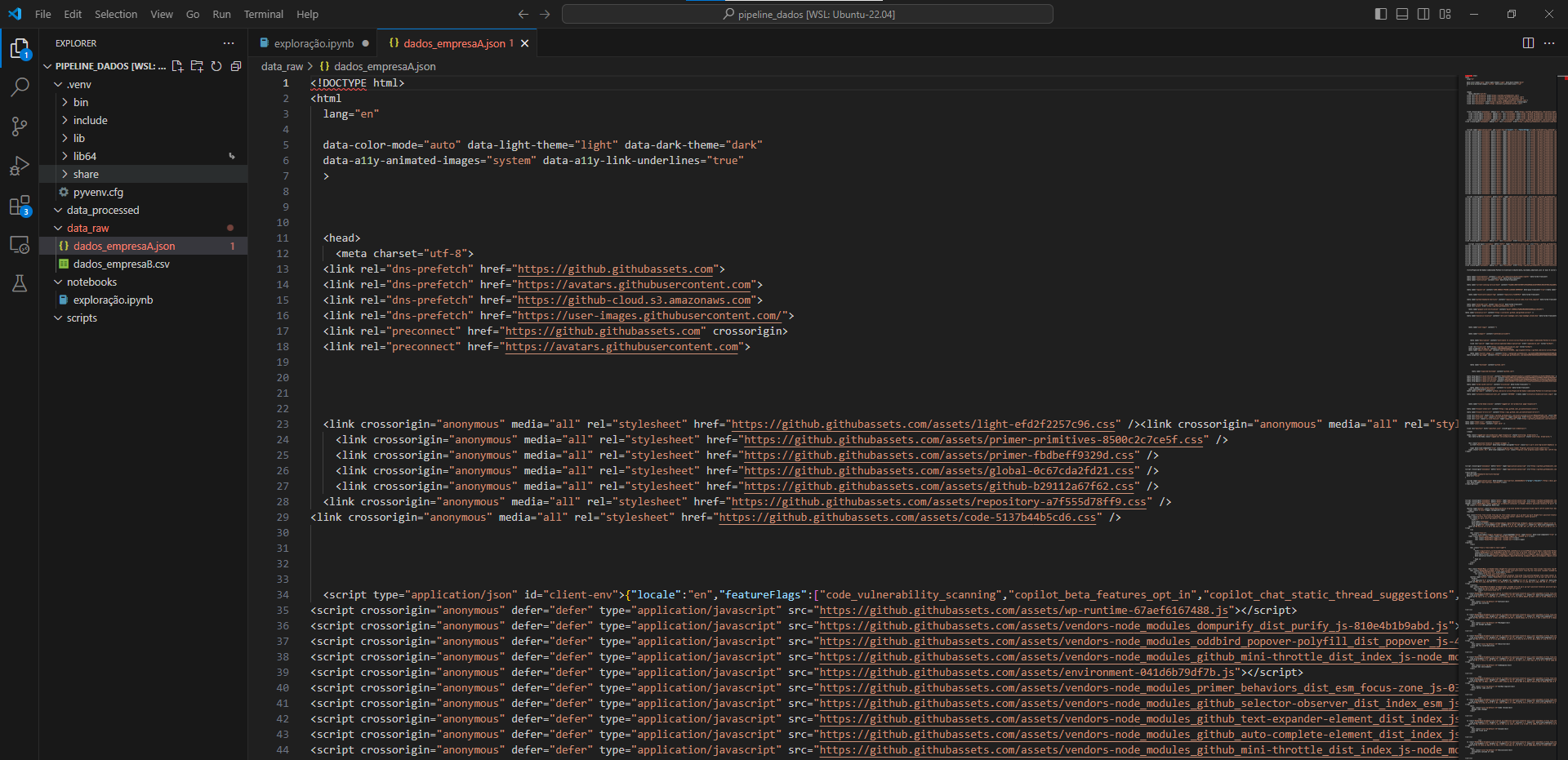This screenshot has width=1568, height=760.
Task: Customize layout from title bar icon
Action: (x=1445, y=14)
